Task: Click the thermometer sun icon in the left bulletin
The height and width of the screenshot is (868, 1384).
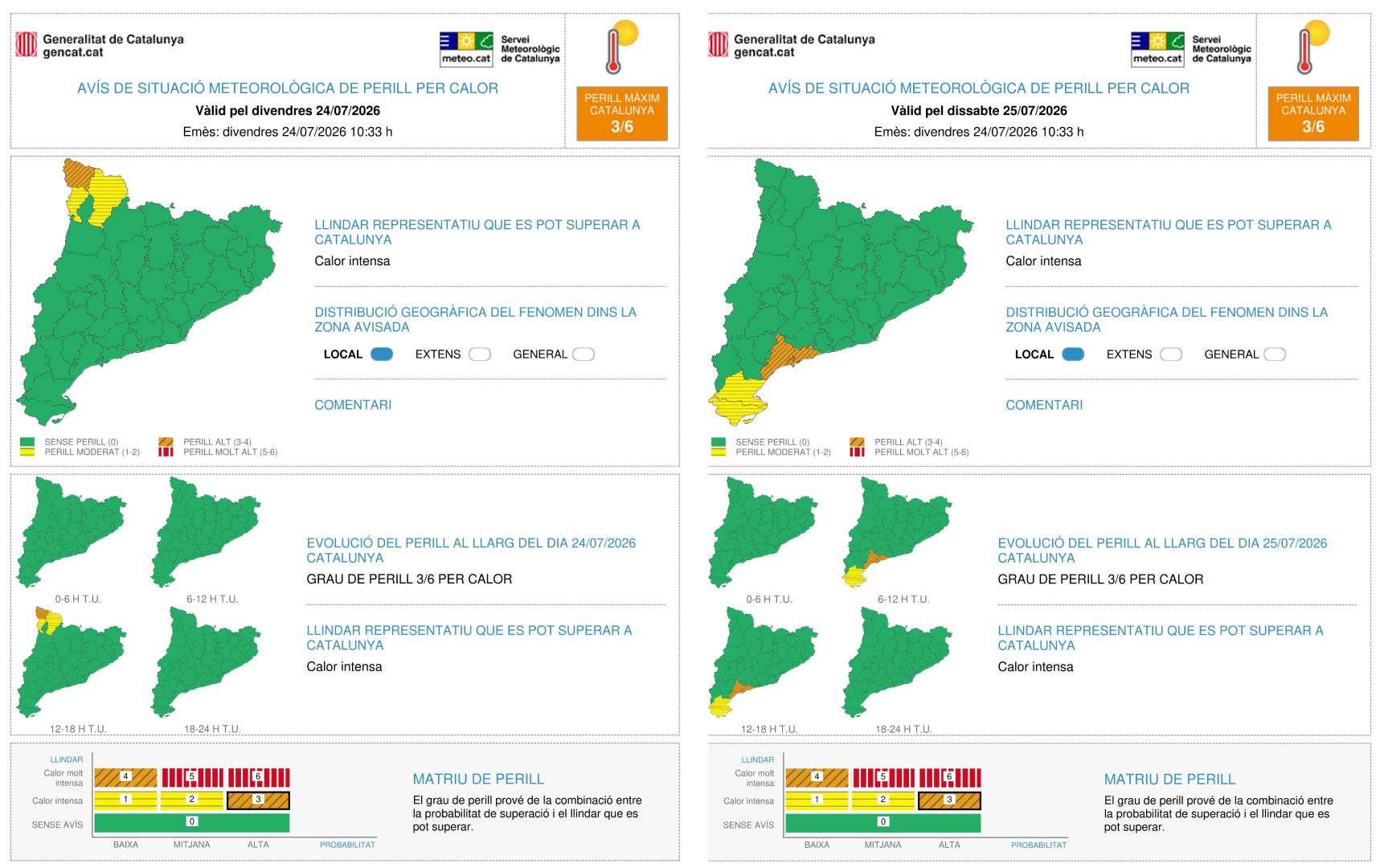Action: click(x=622, y=47)
